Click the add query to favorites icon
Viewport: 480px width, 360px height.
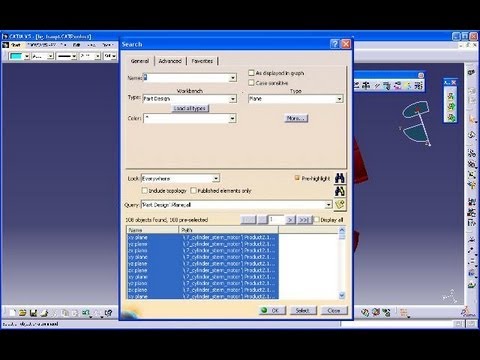340,204
